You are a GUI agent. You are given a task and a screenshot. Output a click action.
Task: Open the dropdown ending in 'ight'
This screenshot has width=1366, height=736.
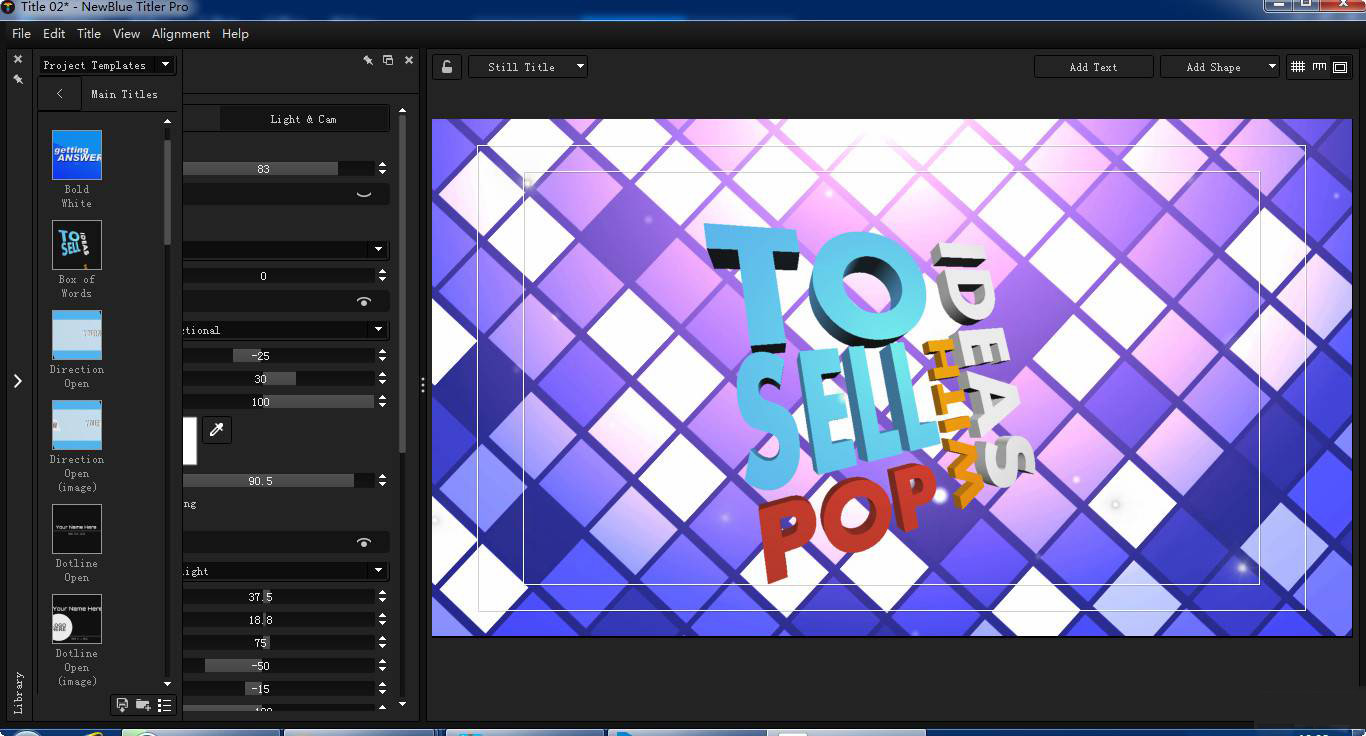point(285,571)
